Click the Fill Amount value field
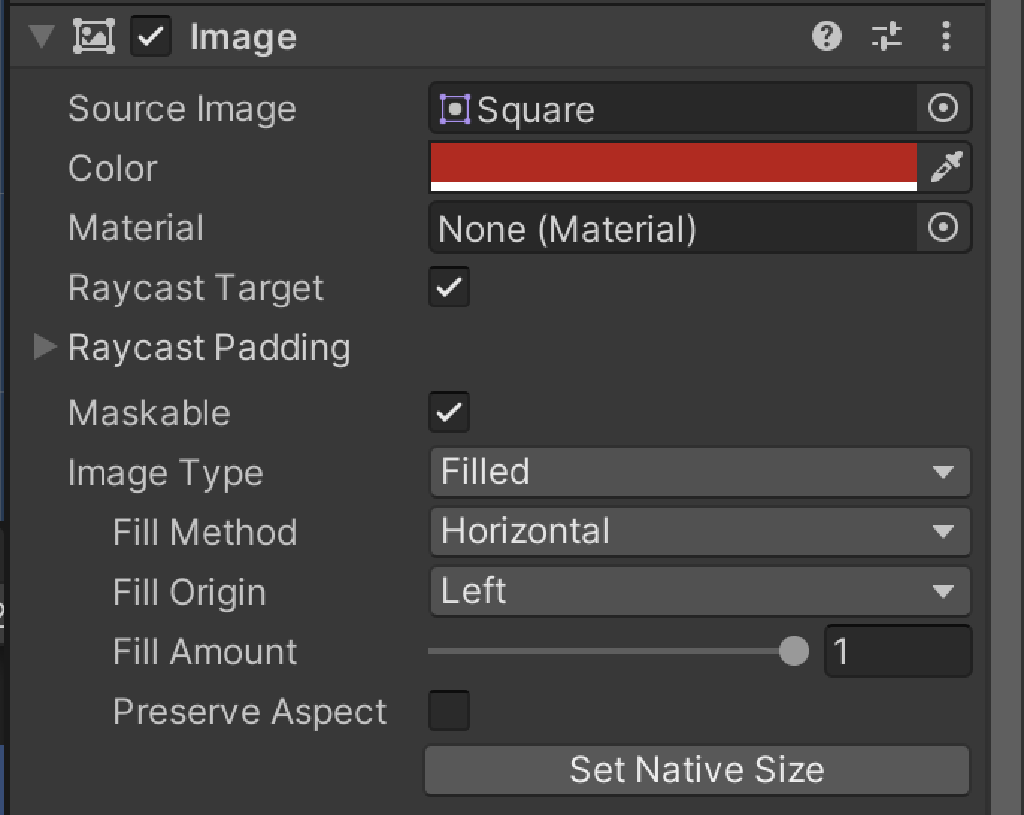 (x=897, y=652)
